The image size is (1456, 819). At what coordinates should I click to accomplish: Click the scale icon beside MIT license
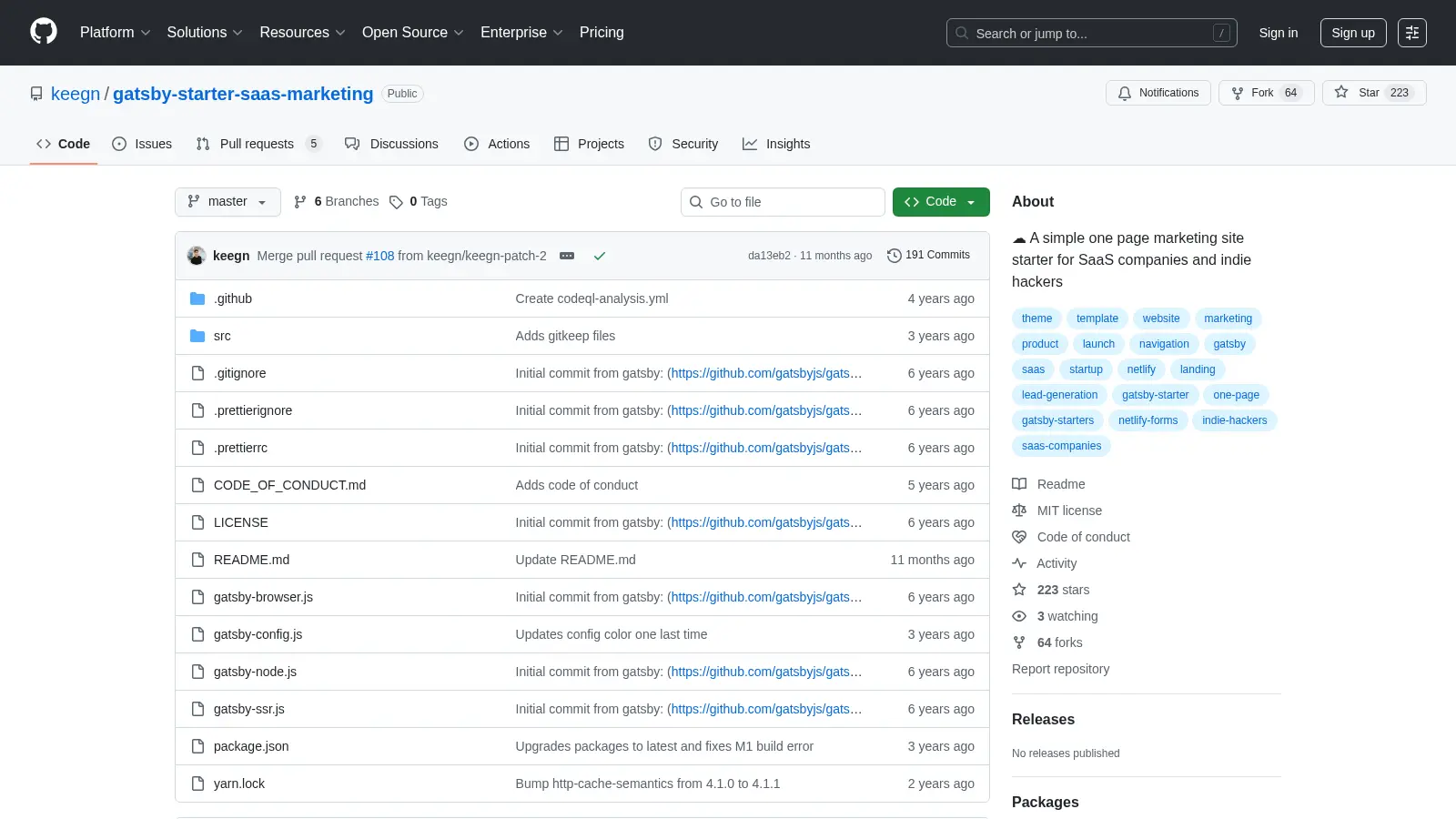1019,511
